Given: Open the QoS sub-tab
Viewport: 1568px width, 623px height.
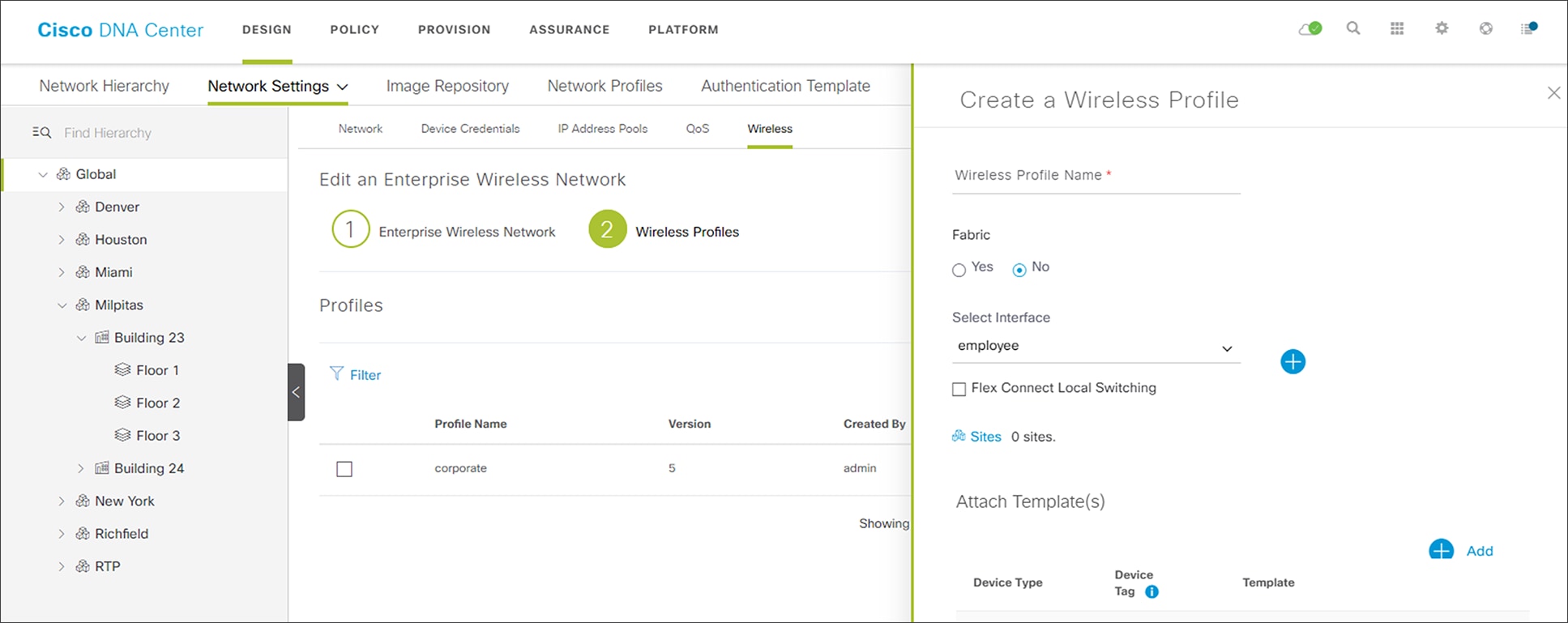Looking at the screenshot, I should pos(697,129).
